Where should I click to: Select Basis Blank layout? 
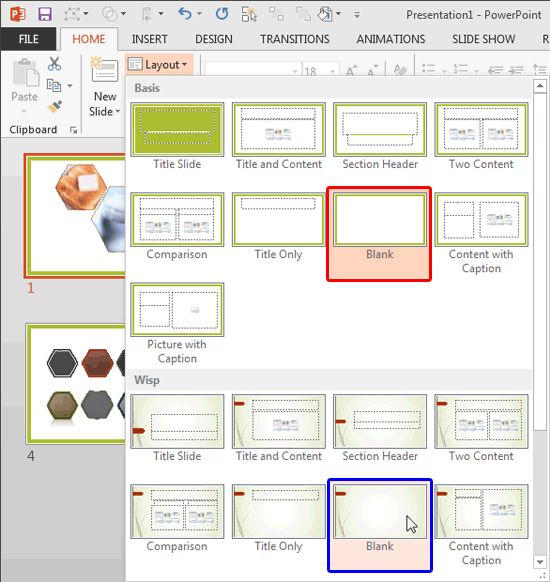point(379,234)
